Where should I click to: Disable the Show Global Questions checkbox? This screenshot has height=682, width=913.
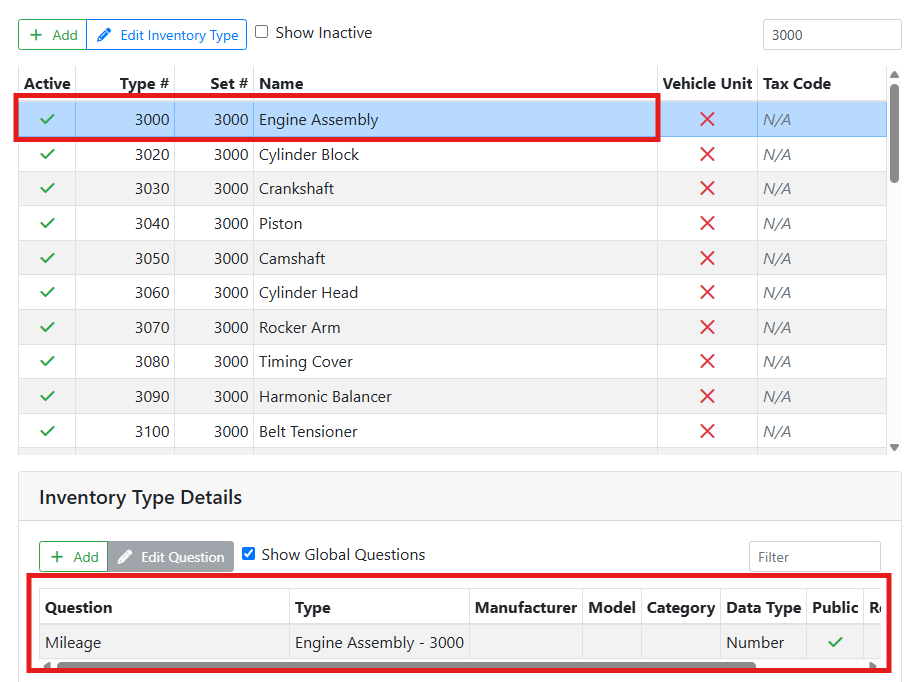(x=249, y=554)
